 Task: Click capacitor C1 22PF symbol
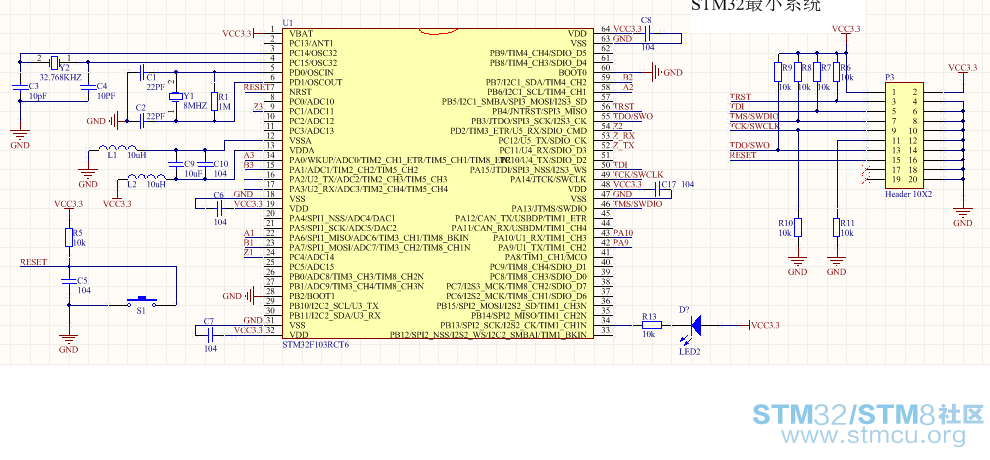pyautogui.click(x=141, y=72)
